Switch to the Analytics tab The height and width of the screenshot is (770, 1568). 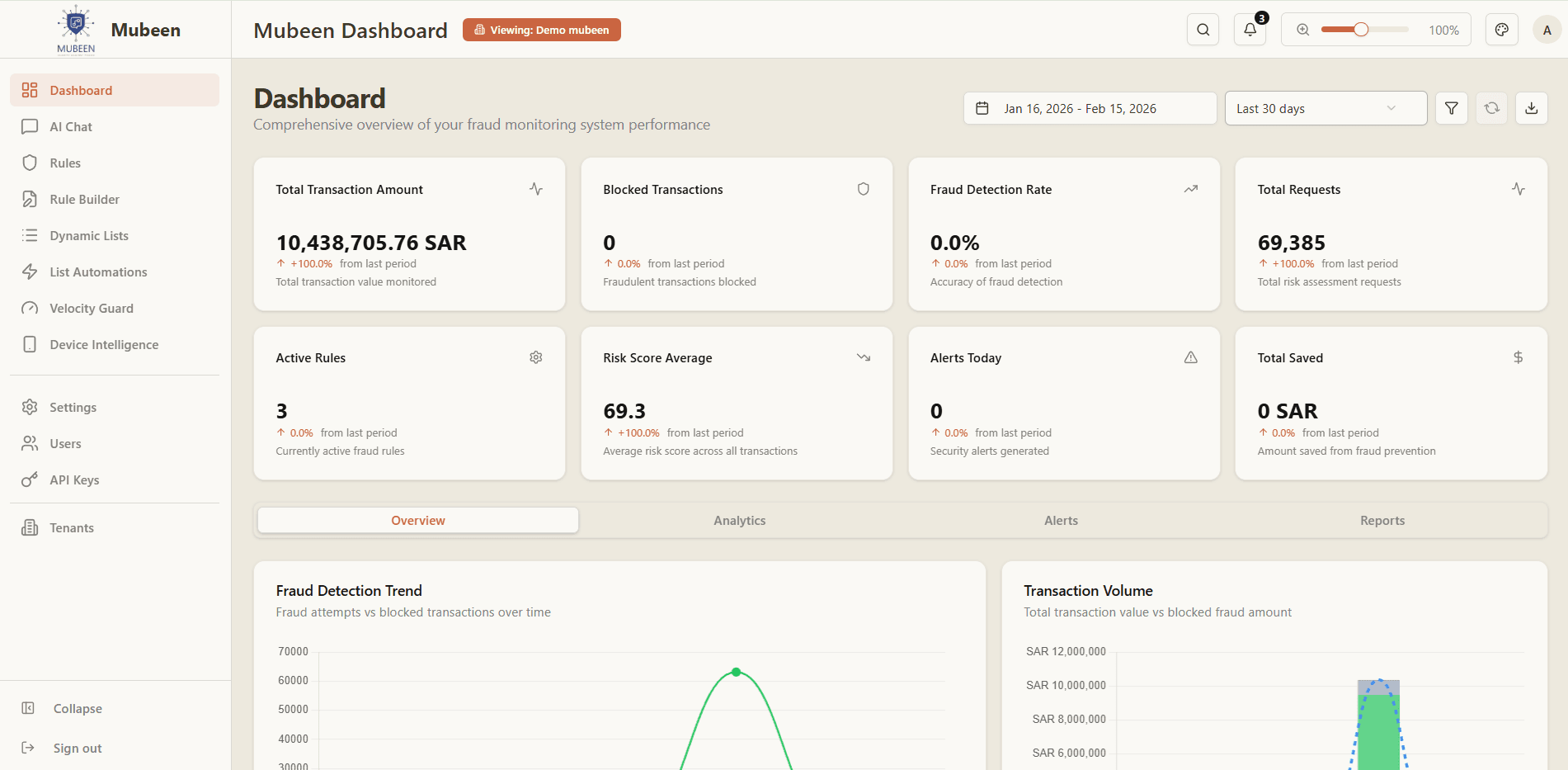point(739,520)
